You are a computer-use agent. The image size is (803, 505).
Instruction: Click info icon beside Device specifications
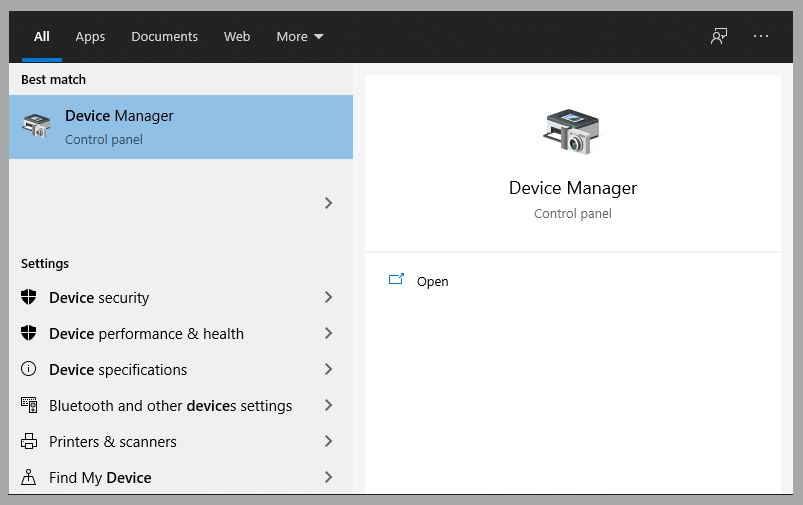[x=29, y=369]
